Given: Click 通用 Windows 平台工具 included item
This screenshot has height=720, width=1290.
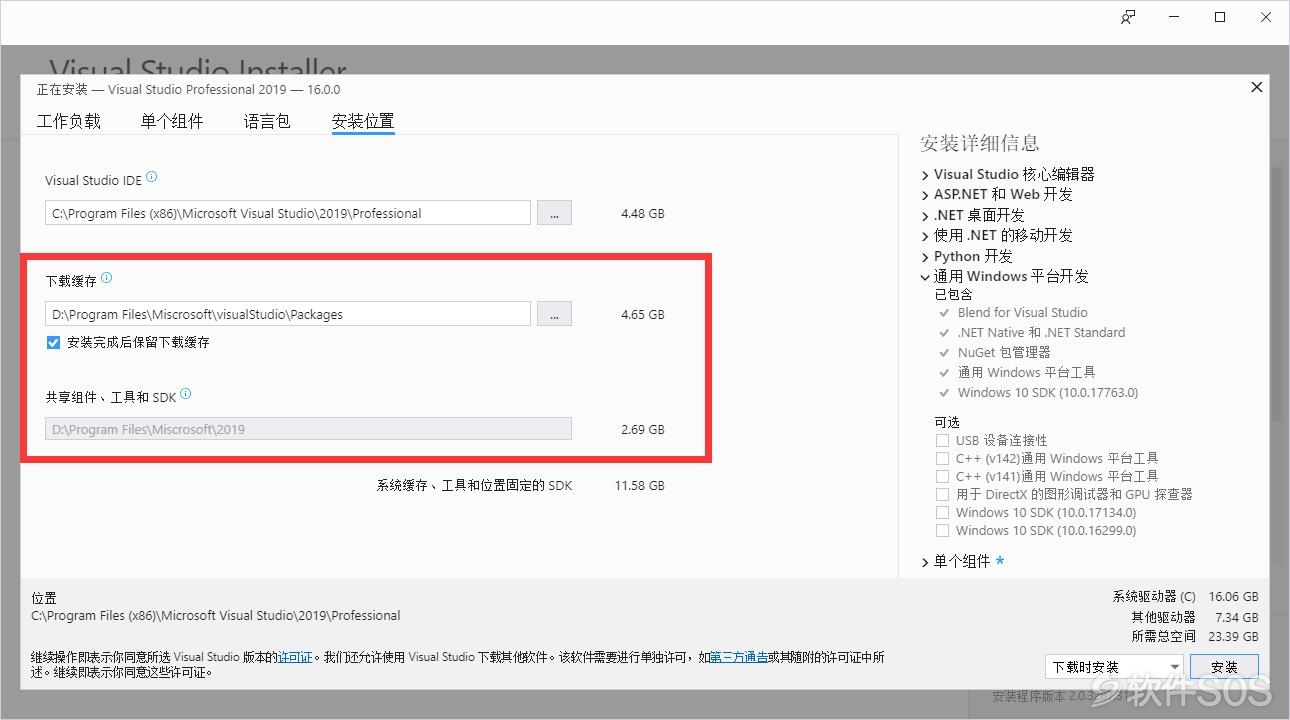Looking at the screenshot, I should pyautogui.click(x=1027, y=372).
